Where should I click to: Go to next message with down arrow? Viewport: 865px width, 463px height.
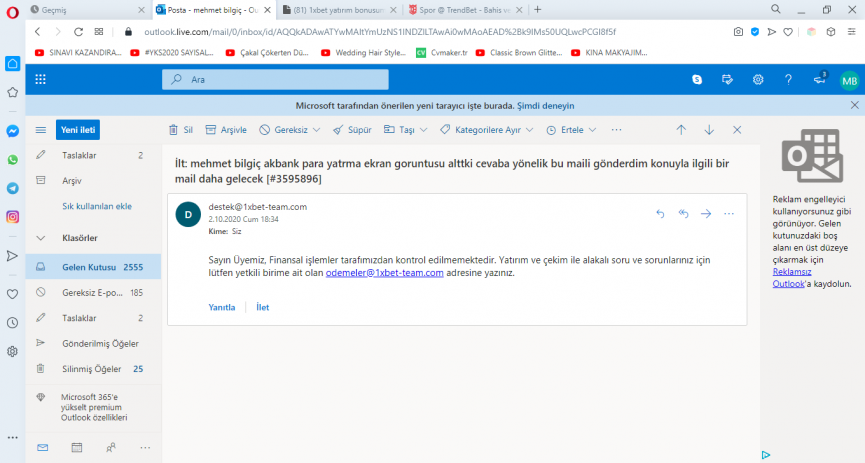click(709, 130)
